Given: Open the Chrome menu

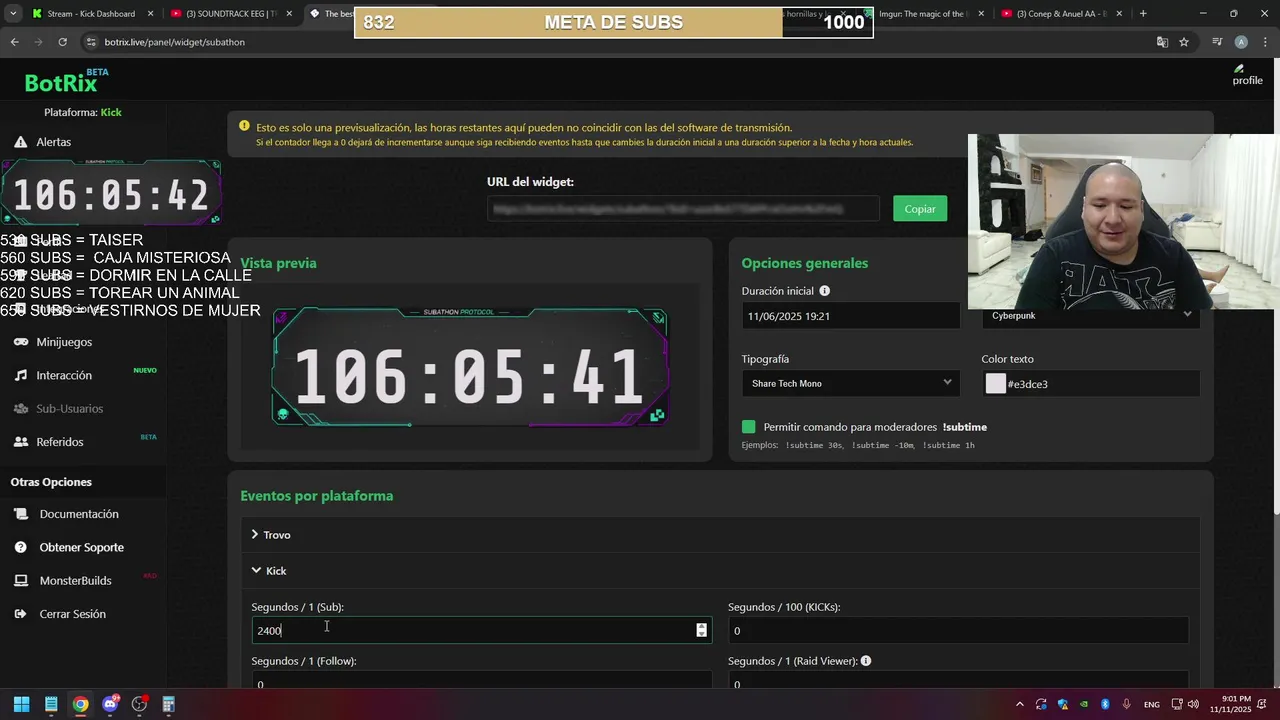Looking at the screenshot, I should 1264,42.
